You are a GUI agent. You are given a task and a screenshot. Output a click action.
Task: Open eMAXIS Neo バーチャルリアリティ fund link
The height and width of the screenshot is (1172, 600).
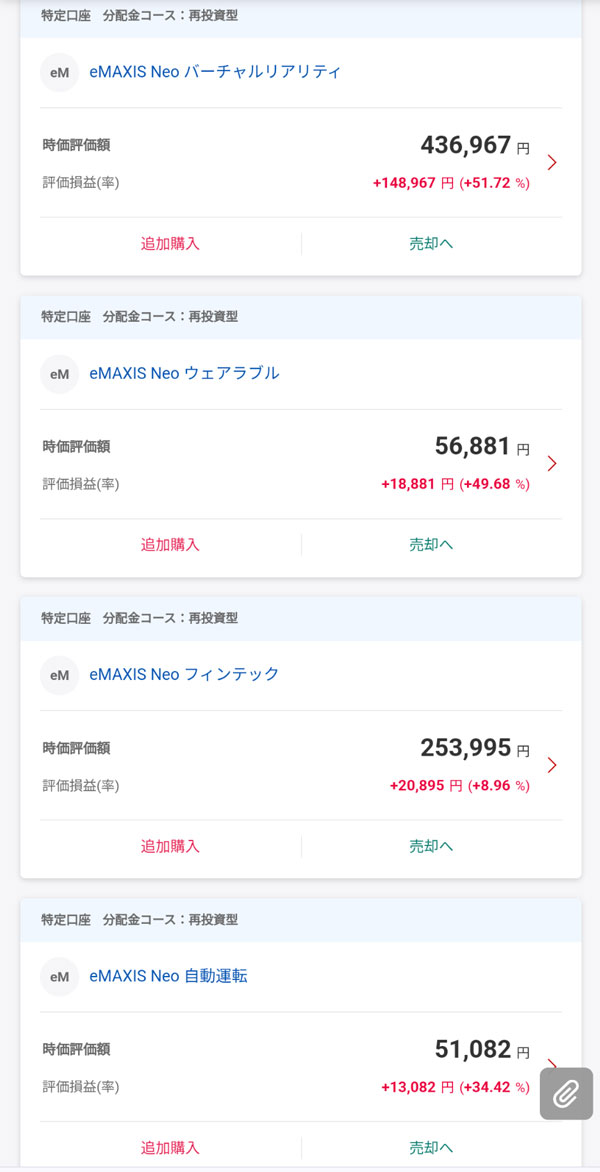tap(215, 72)
